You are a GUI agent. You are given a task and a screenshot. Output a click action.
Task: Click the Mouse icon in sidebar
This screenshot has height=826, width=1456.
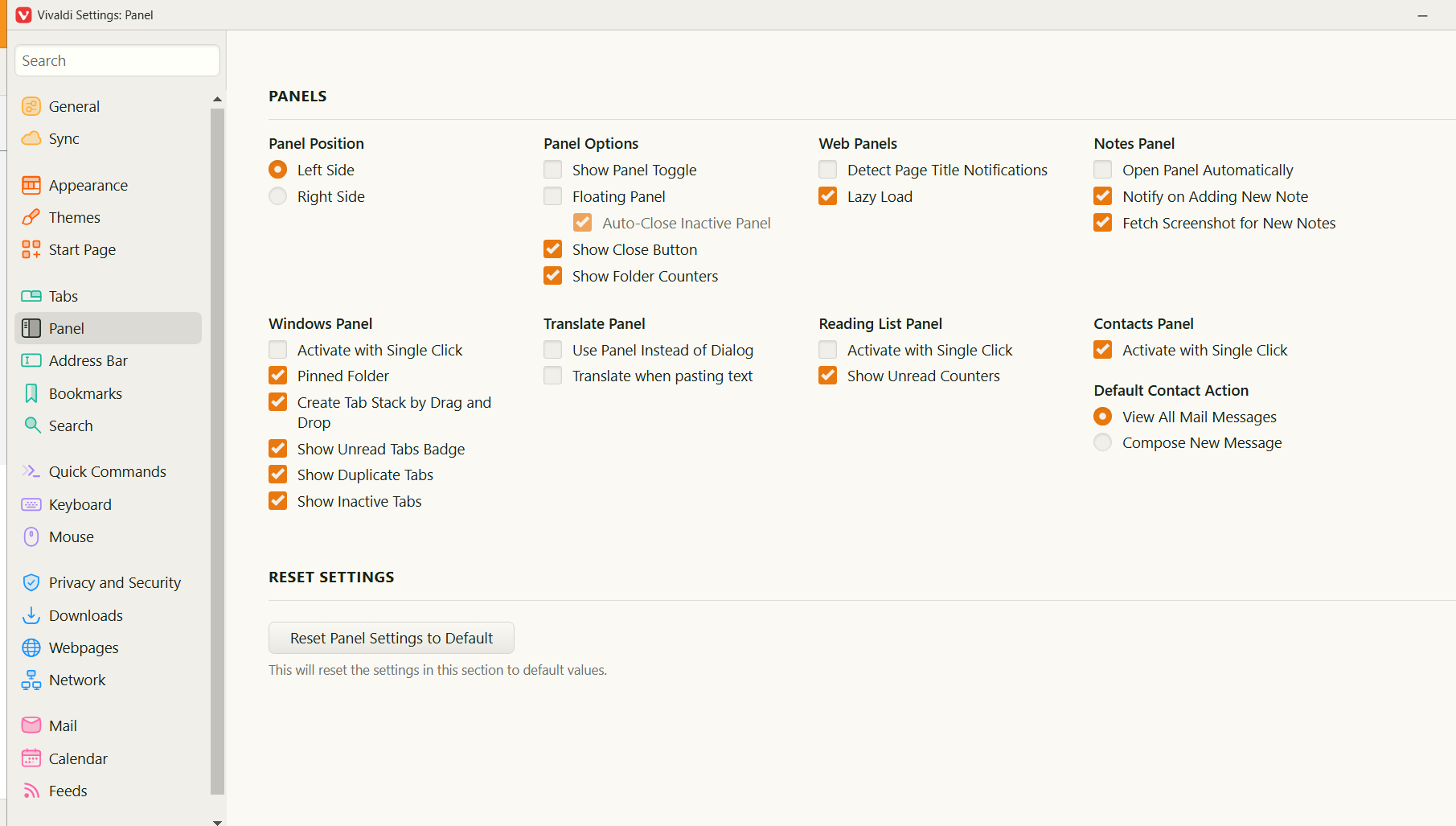[31, 536]
